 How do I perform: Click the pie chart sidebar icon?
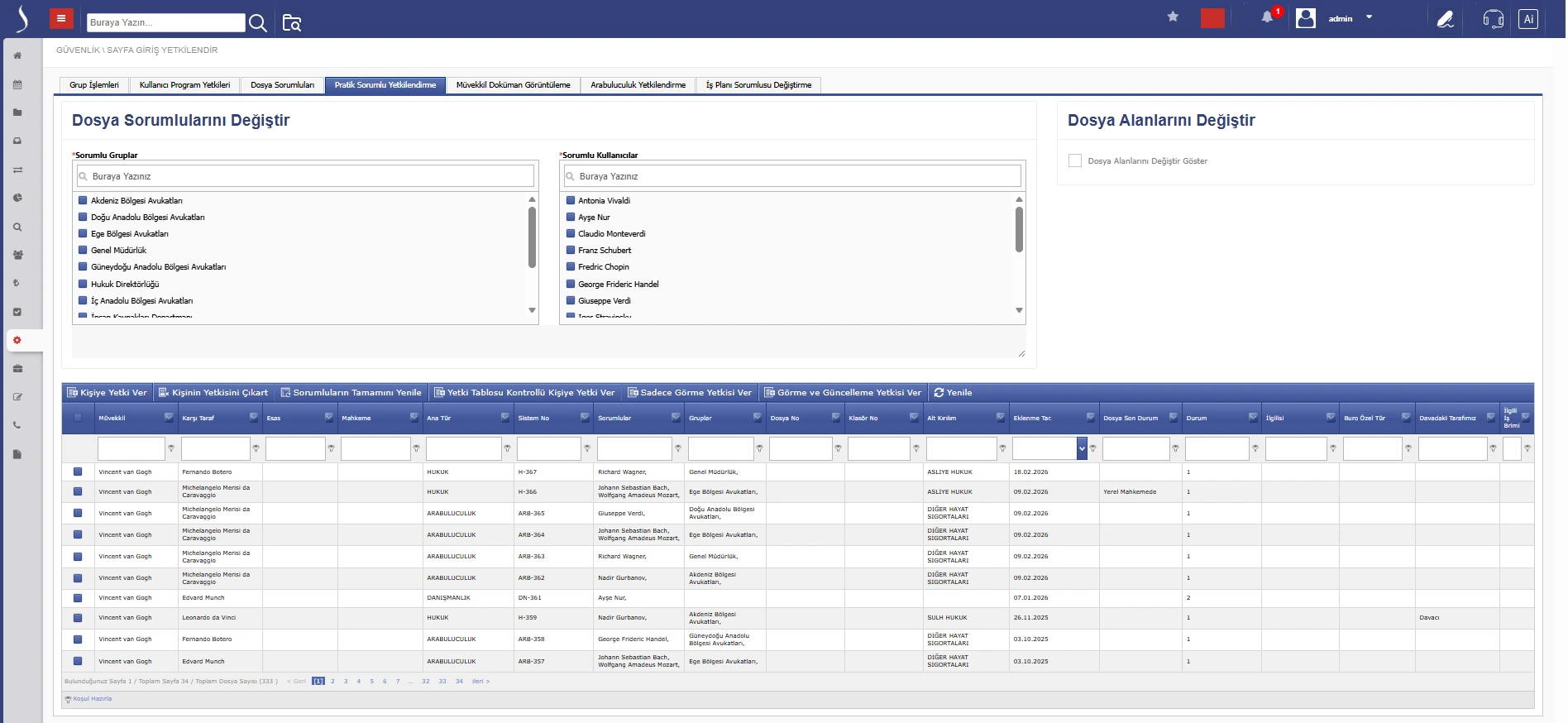[x=17, y=198]
